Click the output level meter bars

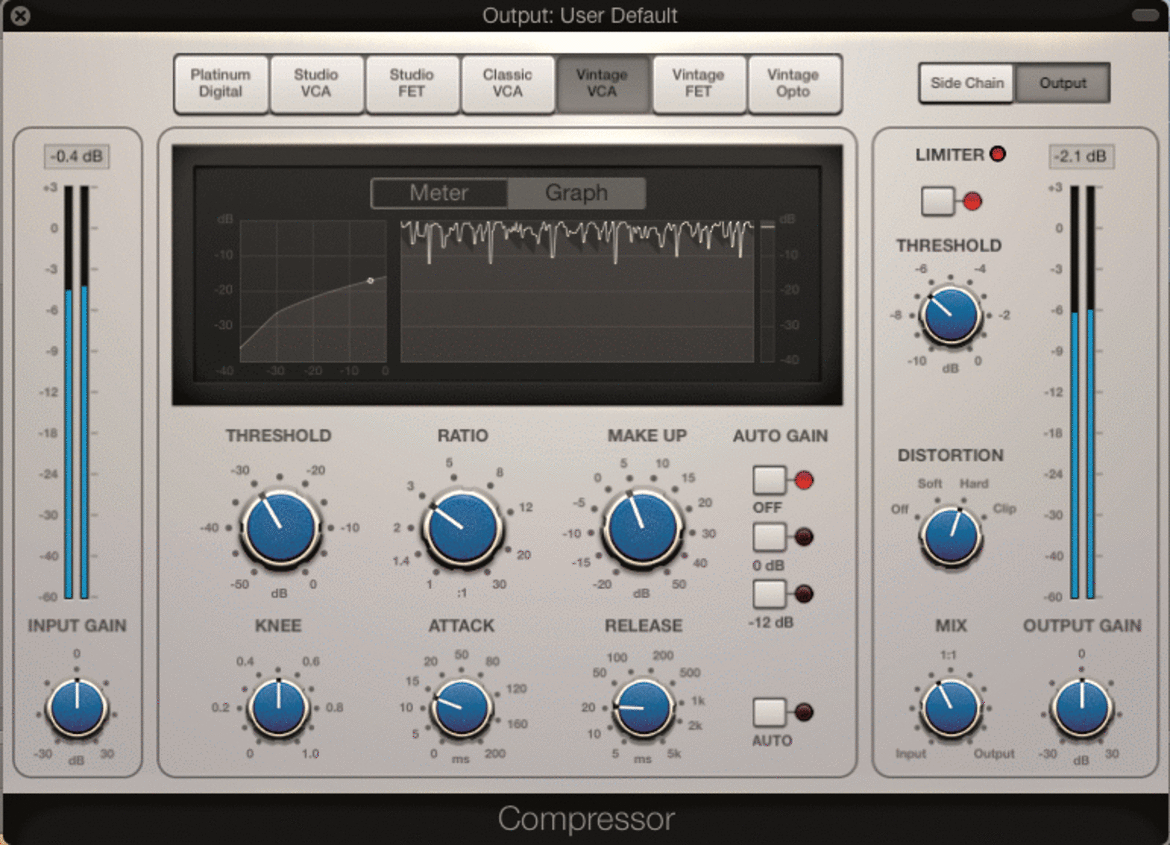coord(1082,392)
